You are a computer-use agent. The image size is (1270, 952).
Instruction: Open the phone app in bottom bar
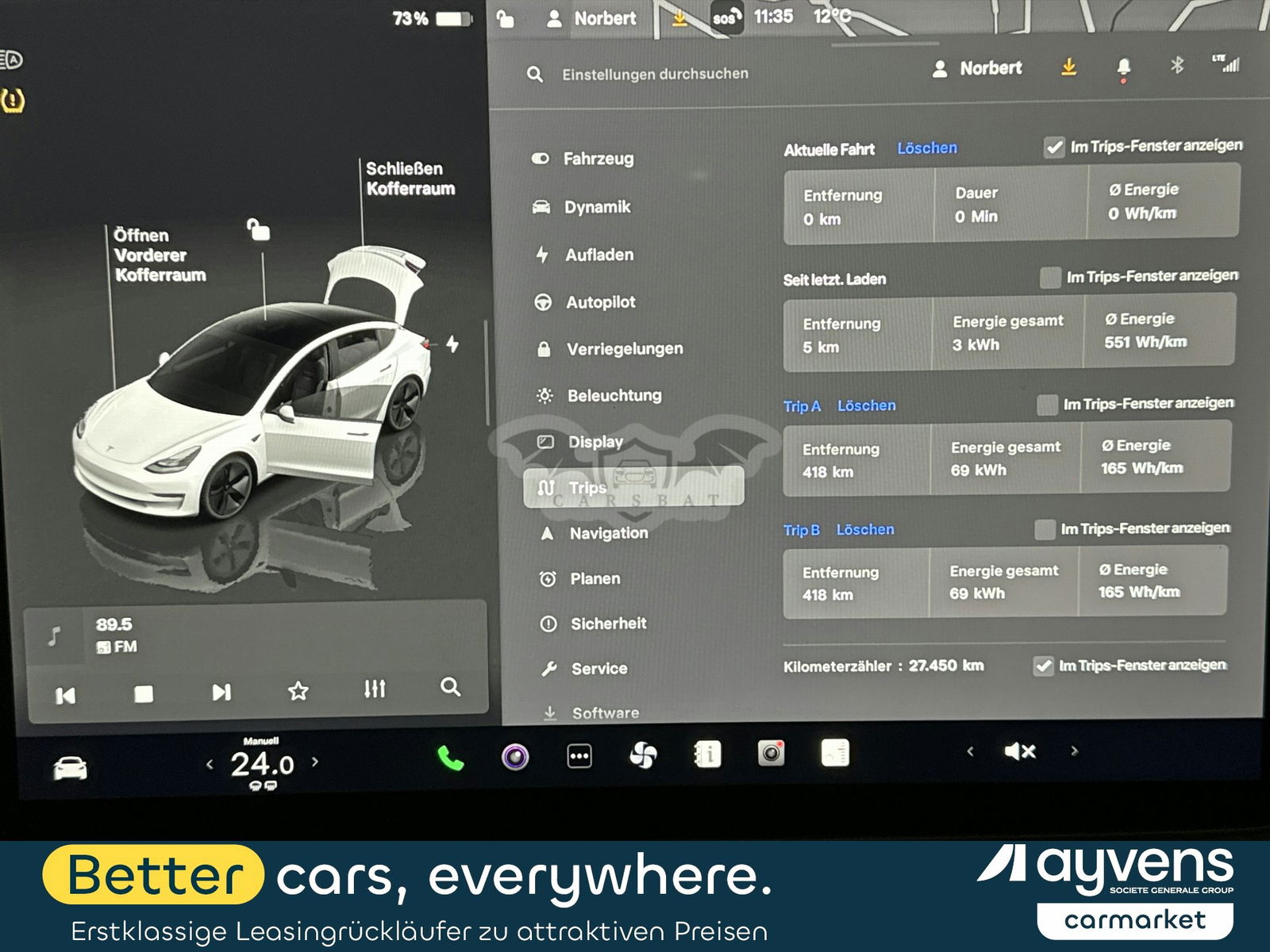[x=450, y=758]
